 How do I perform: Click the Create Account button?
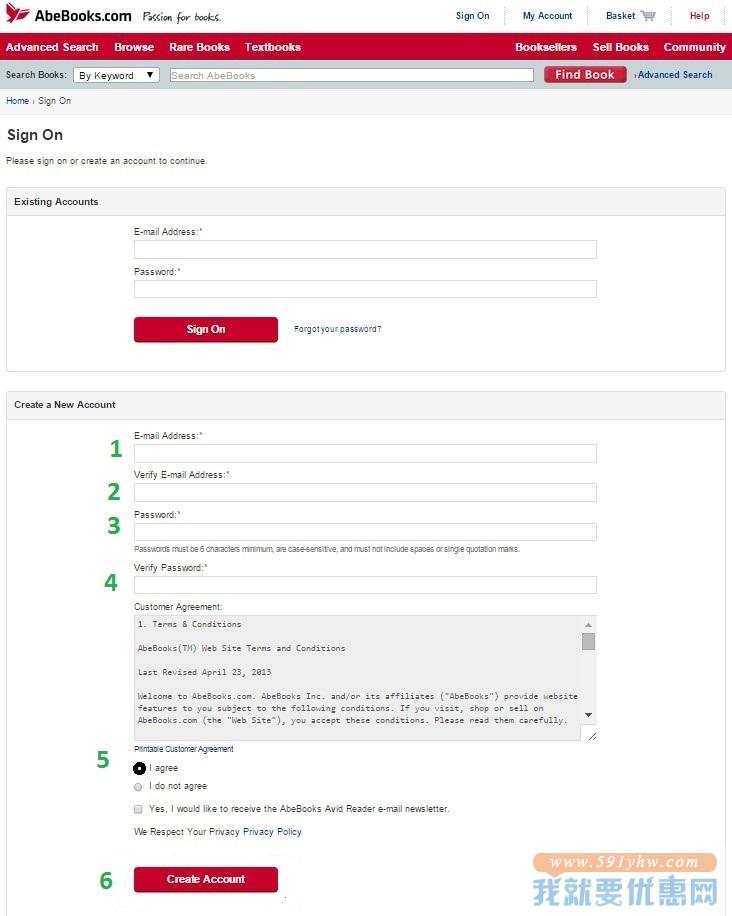click(x=206, y=879)
